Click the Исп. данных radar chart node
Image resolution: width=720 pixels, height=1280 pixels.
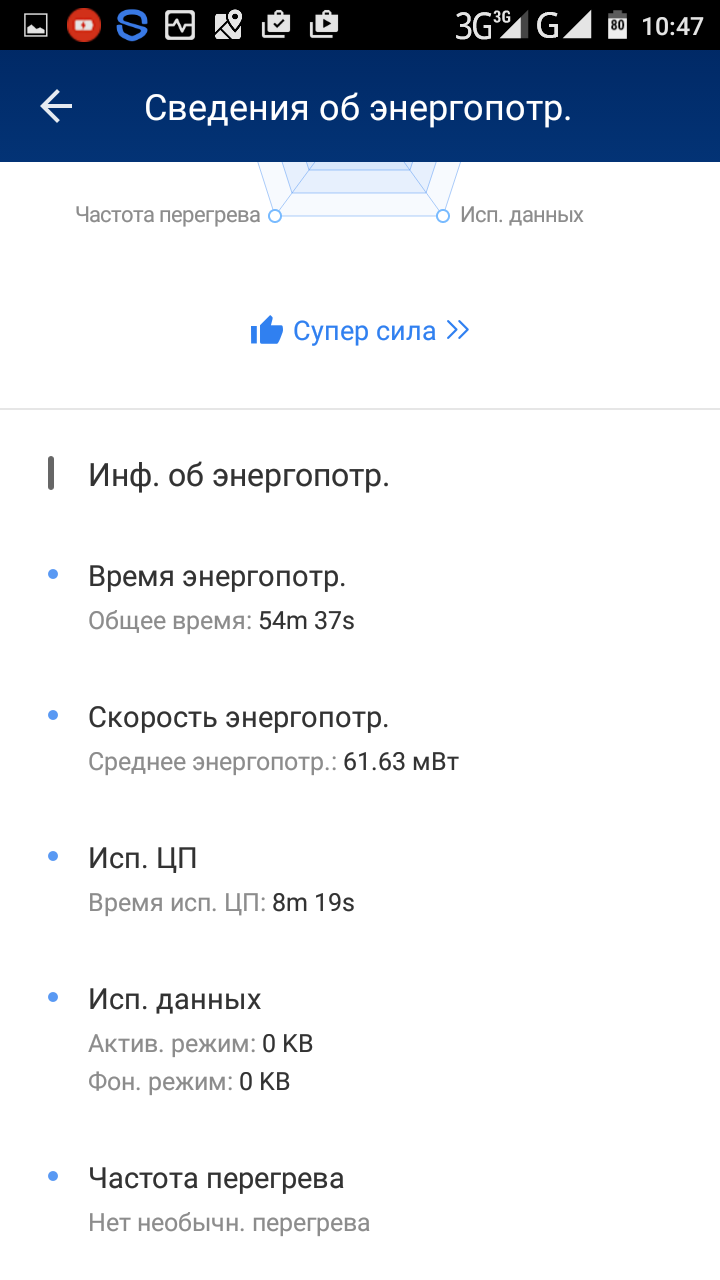tap(443, 215)
